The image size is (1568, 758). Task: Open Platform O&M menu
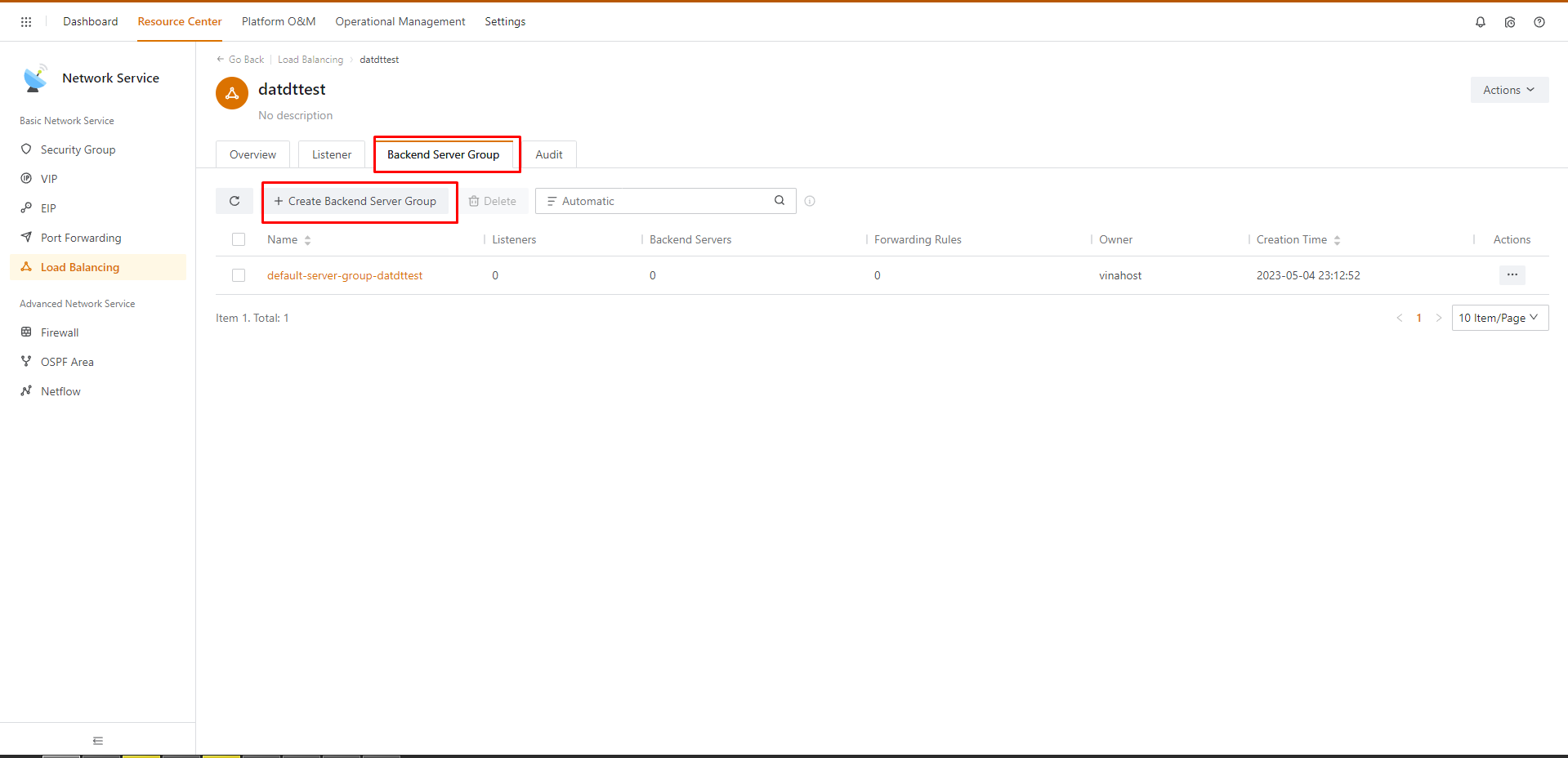click(279, 22)
